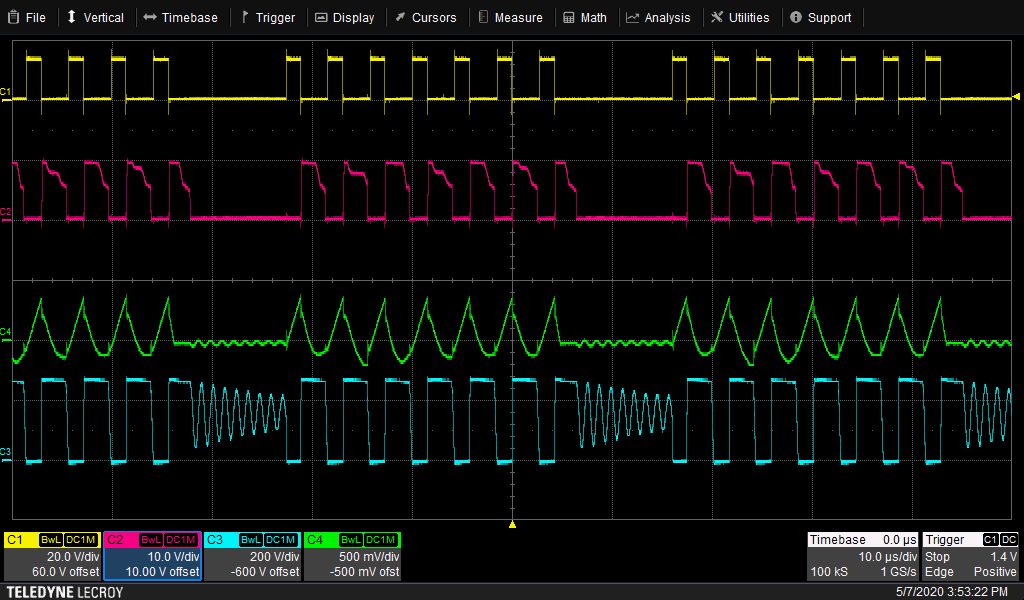This screenshot has height=600, width=1024.
Task: Click the yellow trigger level arrow on the right
Action: click(1016, 96)
